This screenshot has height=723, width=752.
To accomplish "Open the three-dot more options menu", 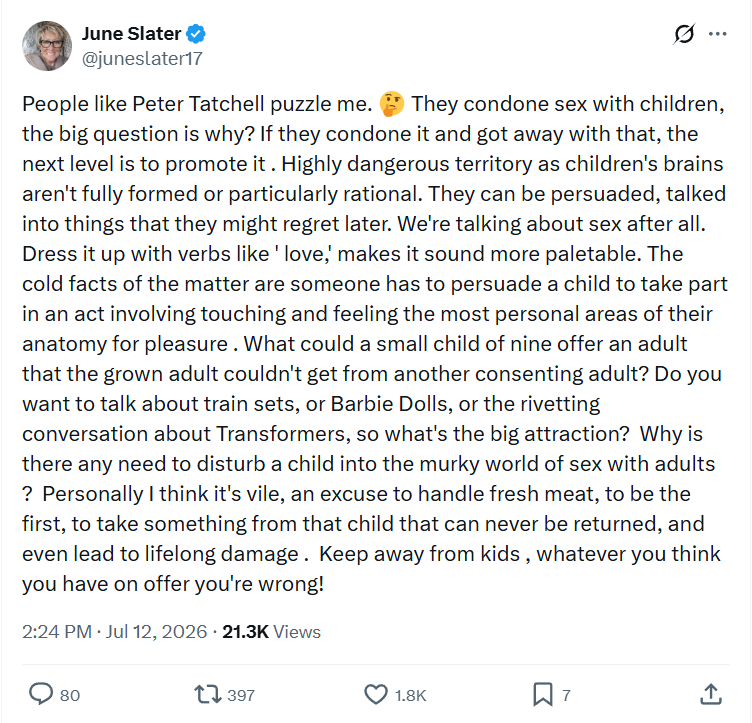I will (717, 34).
